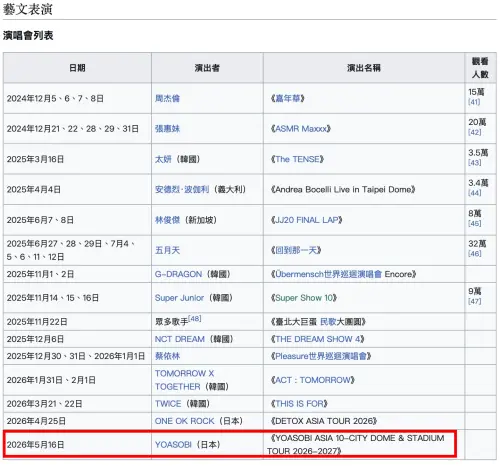Viewport: 500px width, 466px height.
Task: Open the YOASOBI performer link
Action: tap(173, 445)
